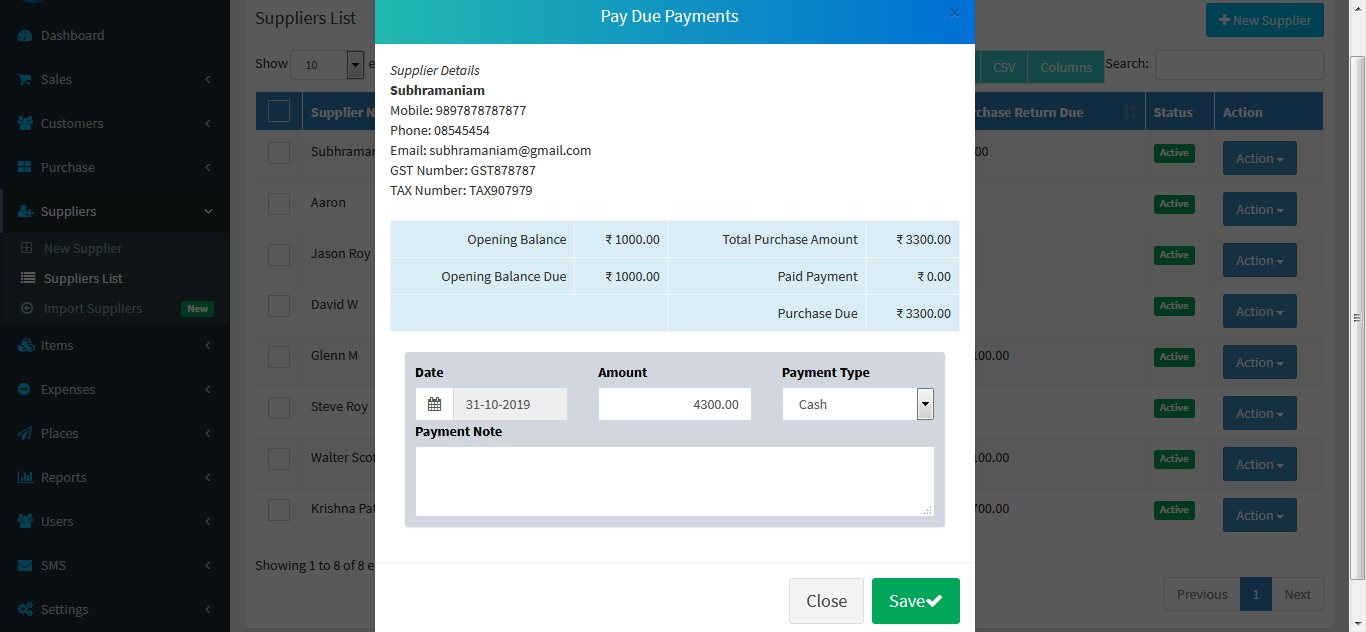Click the page vertical scrollbar
Viewport: 1366px width, 632px height.
[1357, 316]
